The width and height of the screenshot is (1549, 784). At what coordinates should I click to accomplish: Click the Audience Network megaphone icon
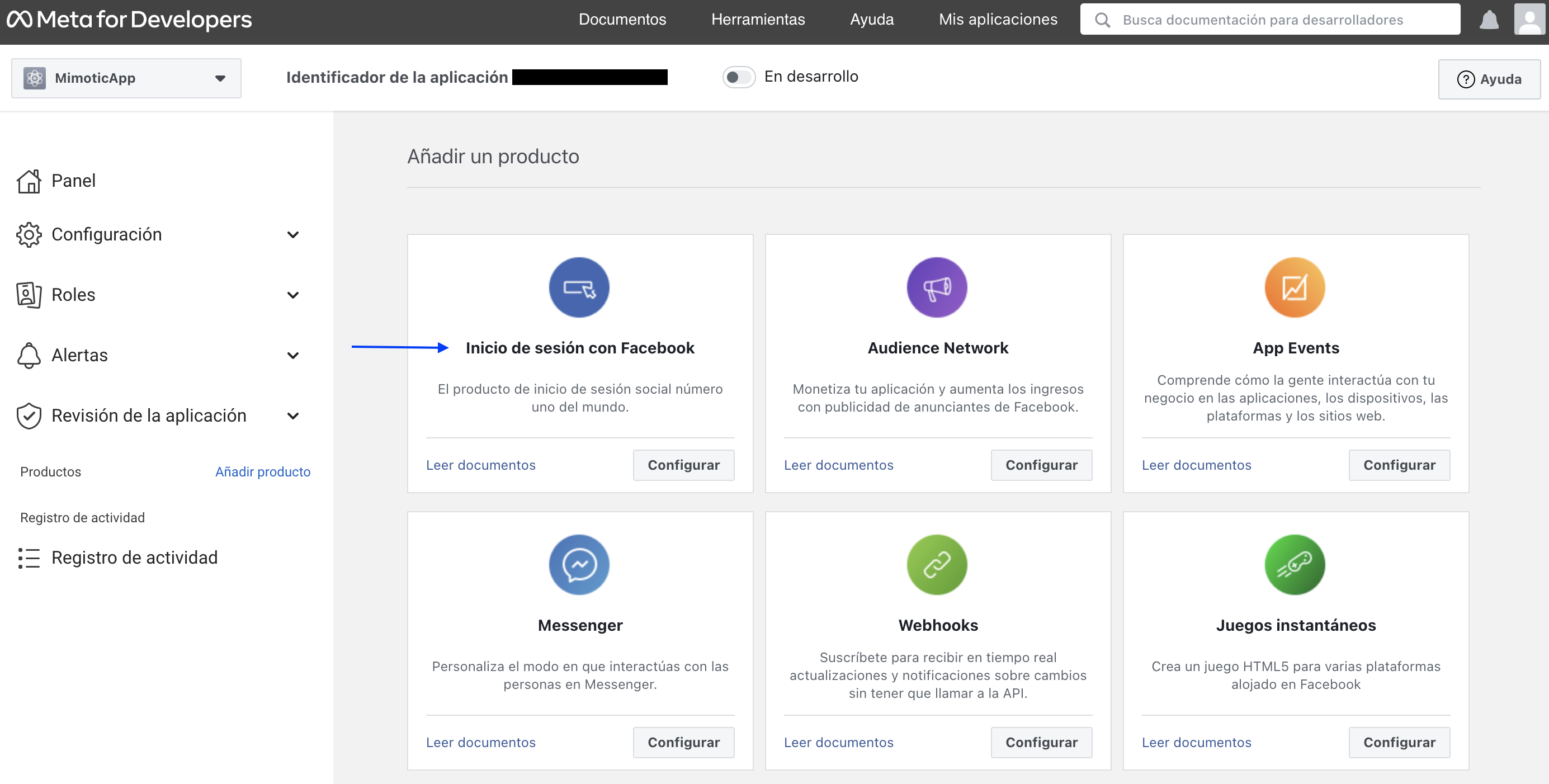(x=937, y=287)
